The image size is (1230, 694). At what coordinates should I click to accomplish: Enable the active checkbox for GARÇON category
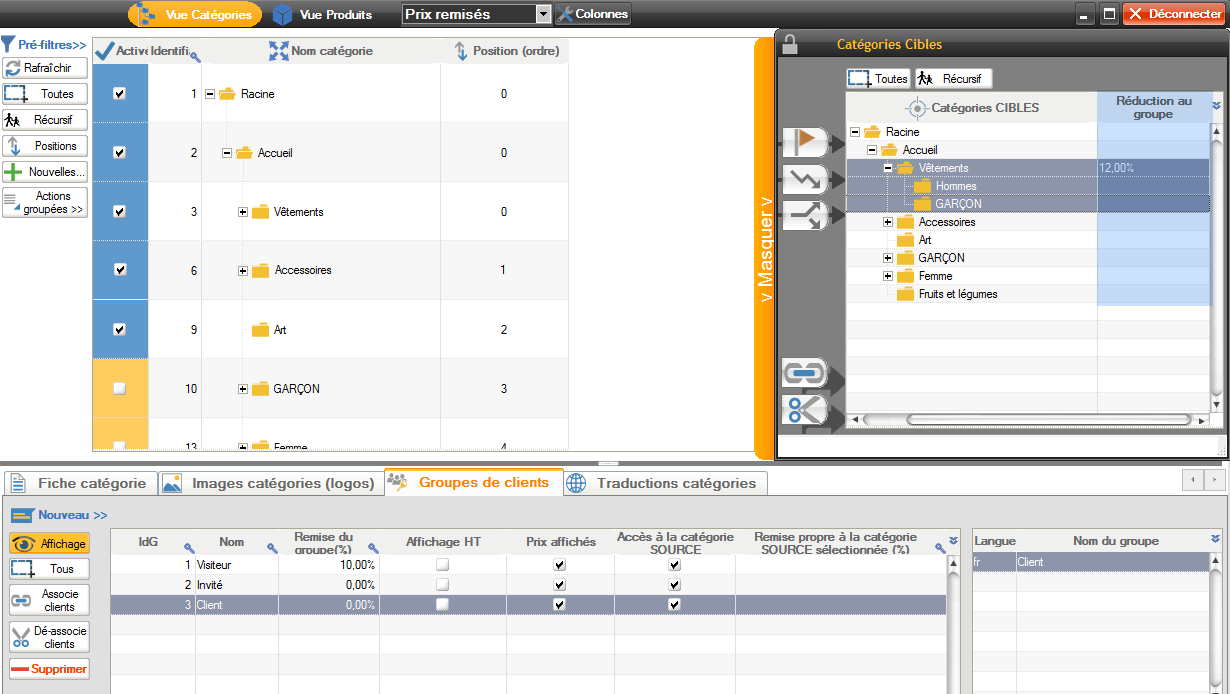(120, 389)
